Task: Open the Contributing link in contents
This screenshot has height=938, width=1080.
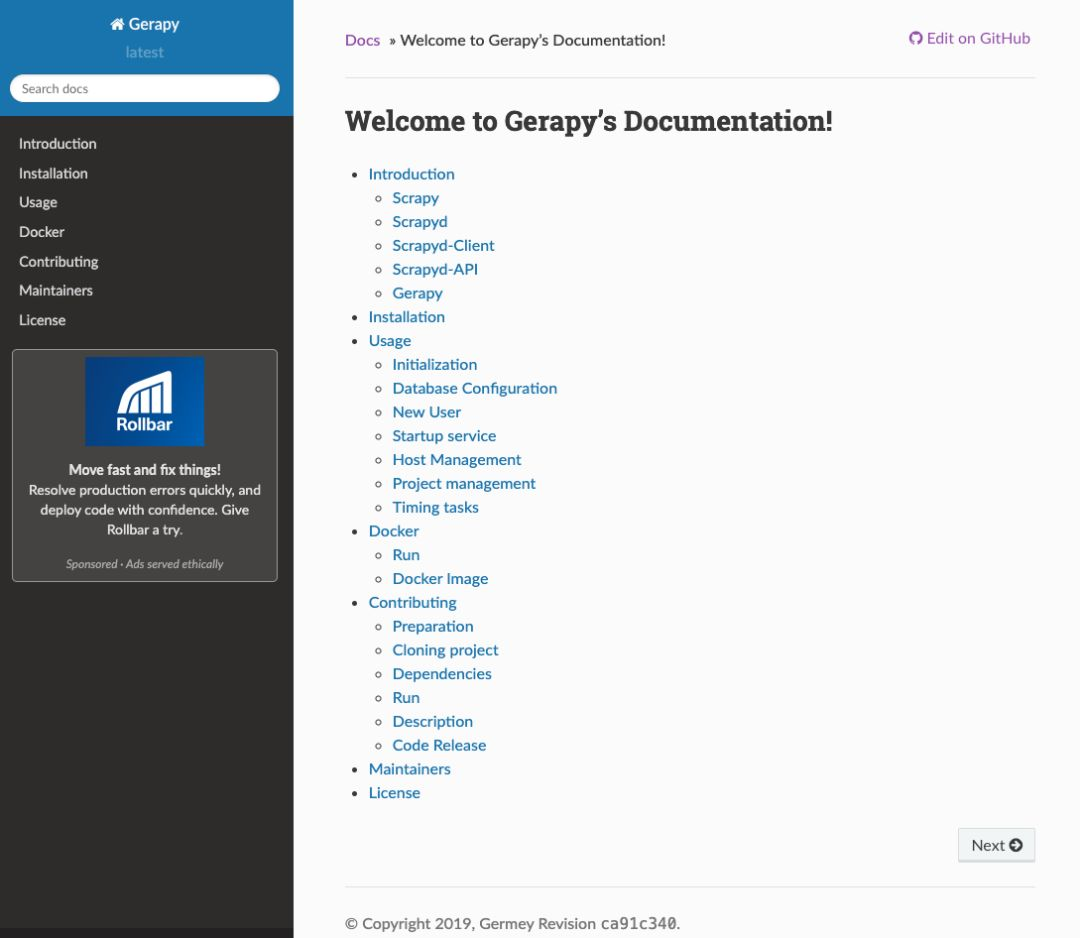Action: click(412, 603)
